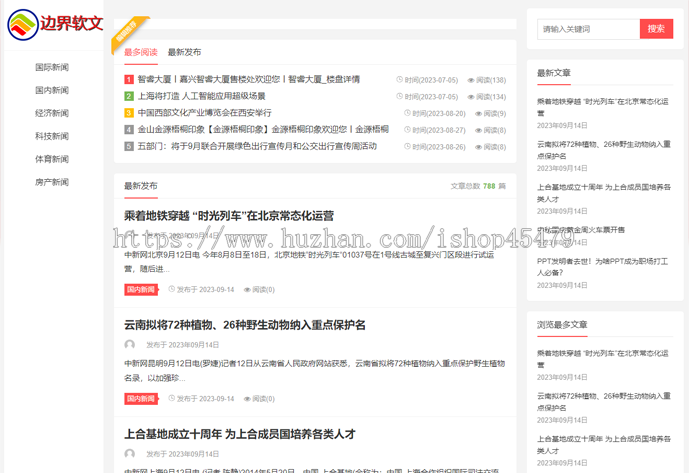Click the 浏览最多文章 panel heading
Viewport: 689px width, 473px height.
click(x=562, y=325)
